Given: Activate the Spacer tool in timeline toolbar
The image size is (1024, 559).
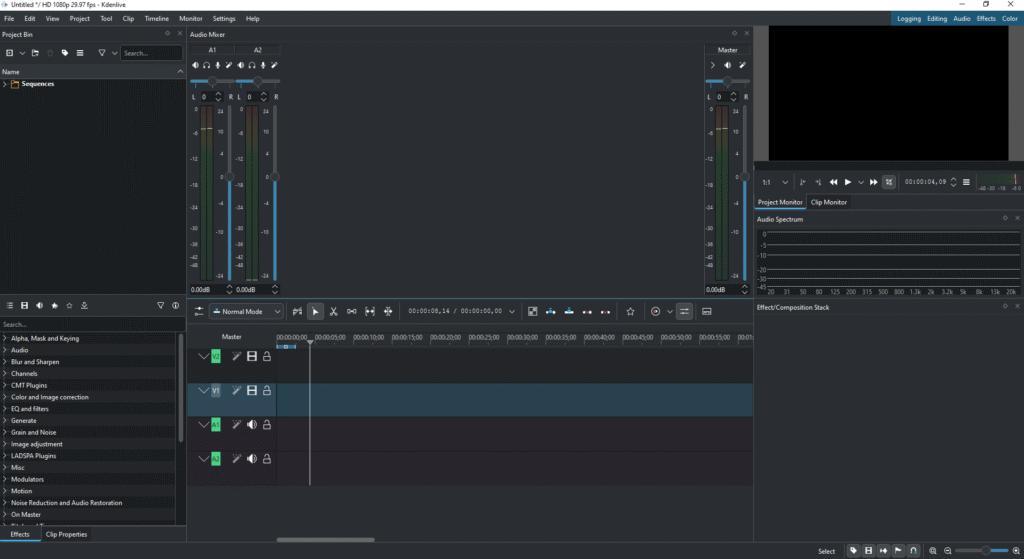Looking at the screenshot, I should [x=352, y=312].
